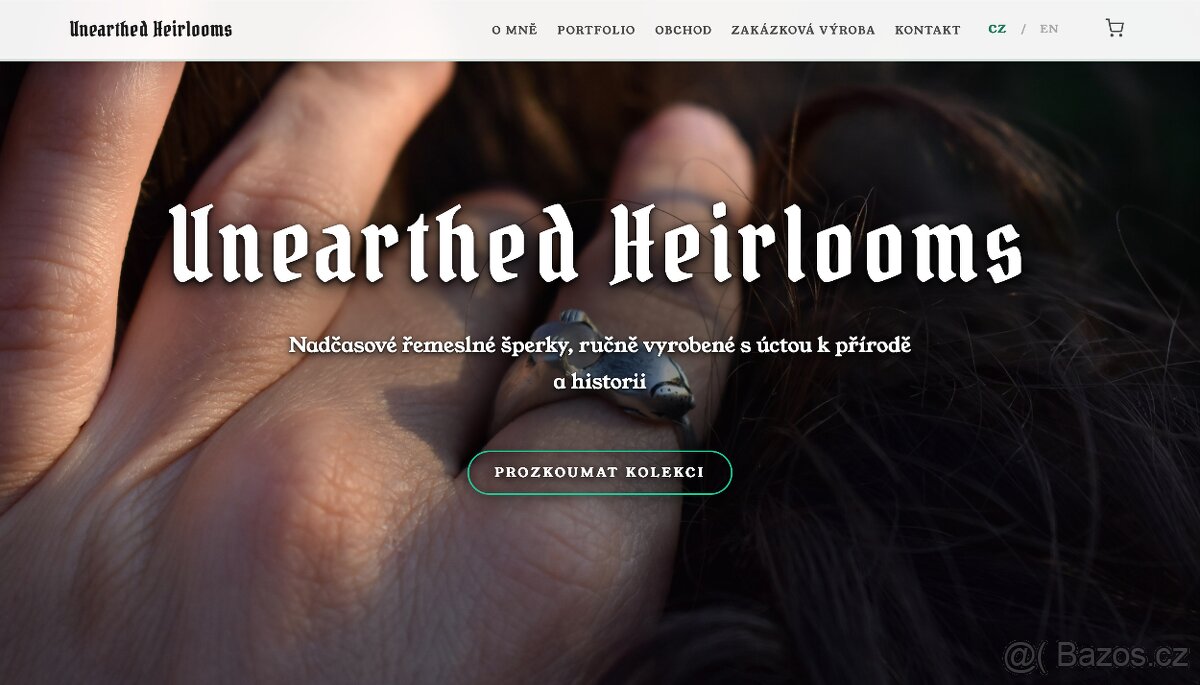Click the 'a historii' line of the tagline
The image size is (1200, 685).
click(600, 382)
